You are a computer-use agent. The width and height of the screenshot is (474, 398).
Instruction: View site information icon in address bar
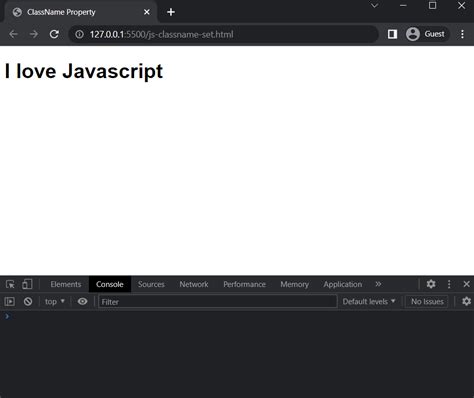[x=79, y=34]
